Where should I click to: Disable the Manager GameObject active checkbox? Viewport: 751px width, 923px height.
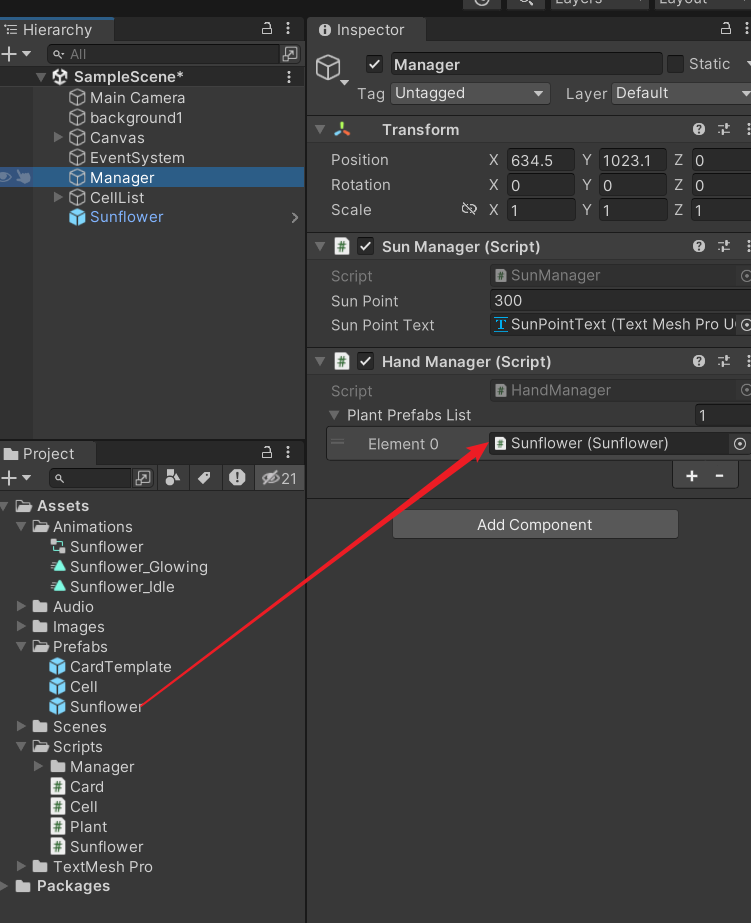point(375,65)
